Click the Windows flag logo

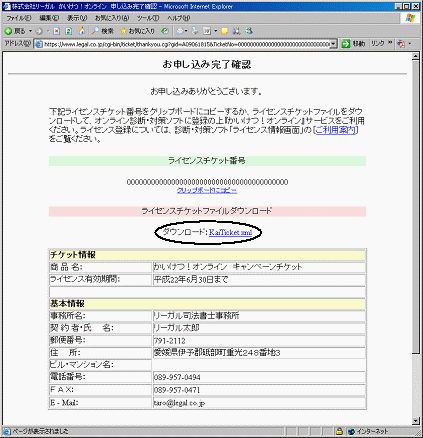(410, 18)
